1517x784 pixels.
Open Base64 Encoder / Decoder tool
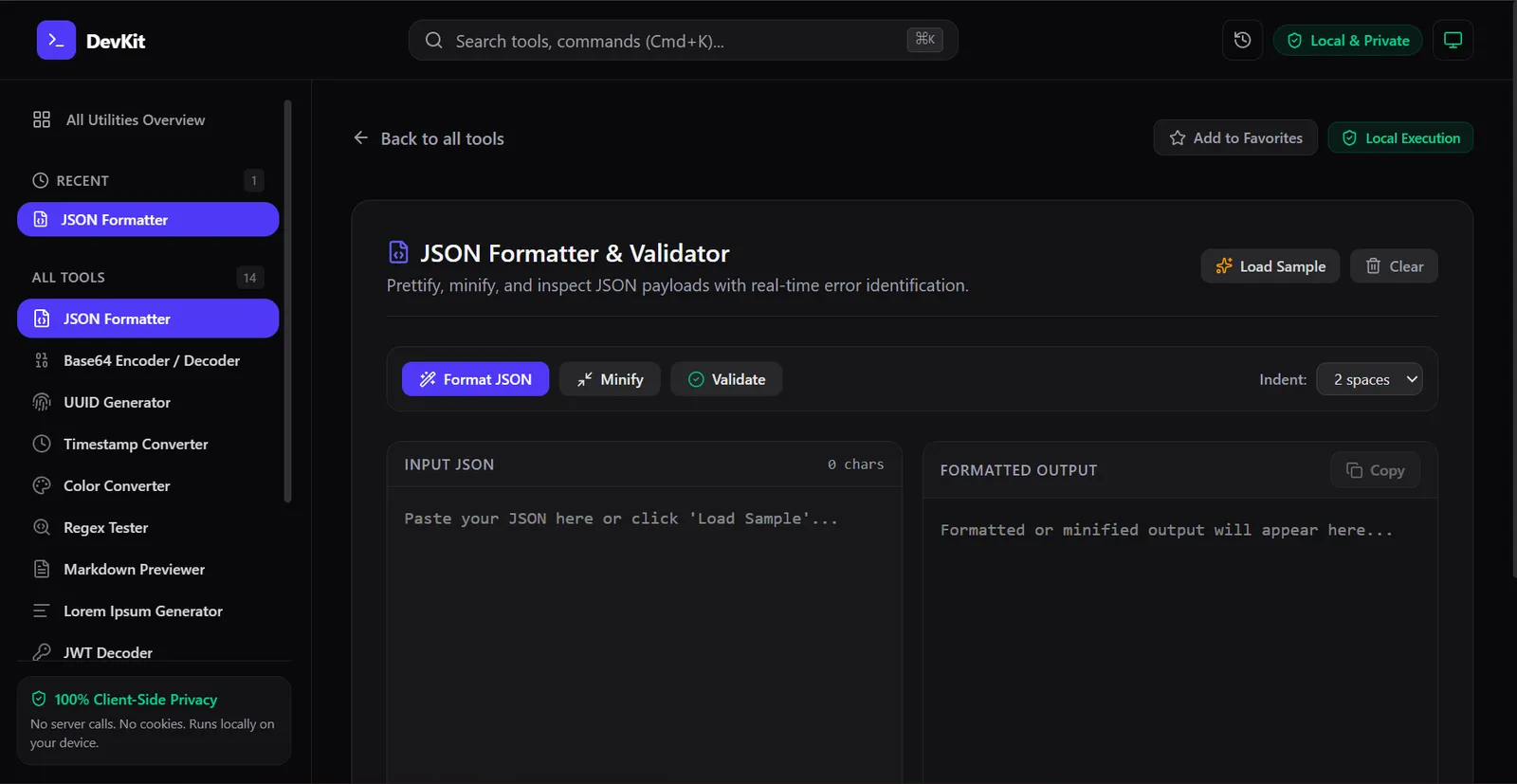coord(148,360)
